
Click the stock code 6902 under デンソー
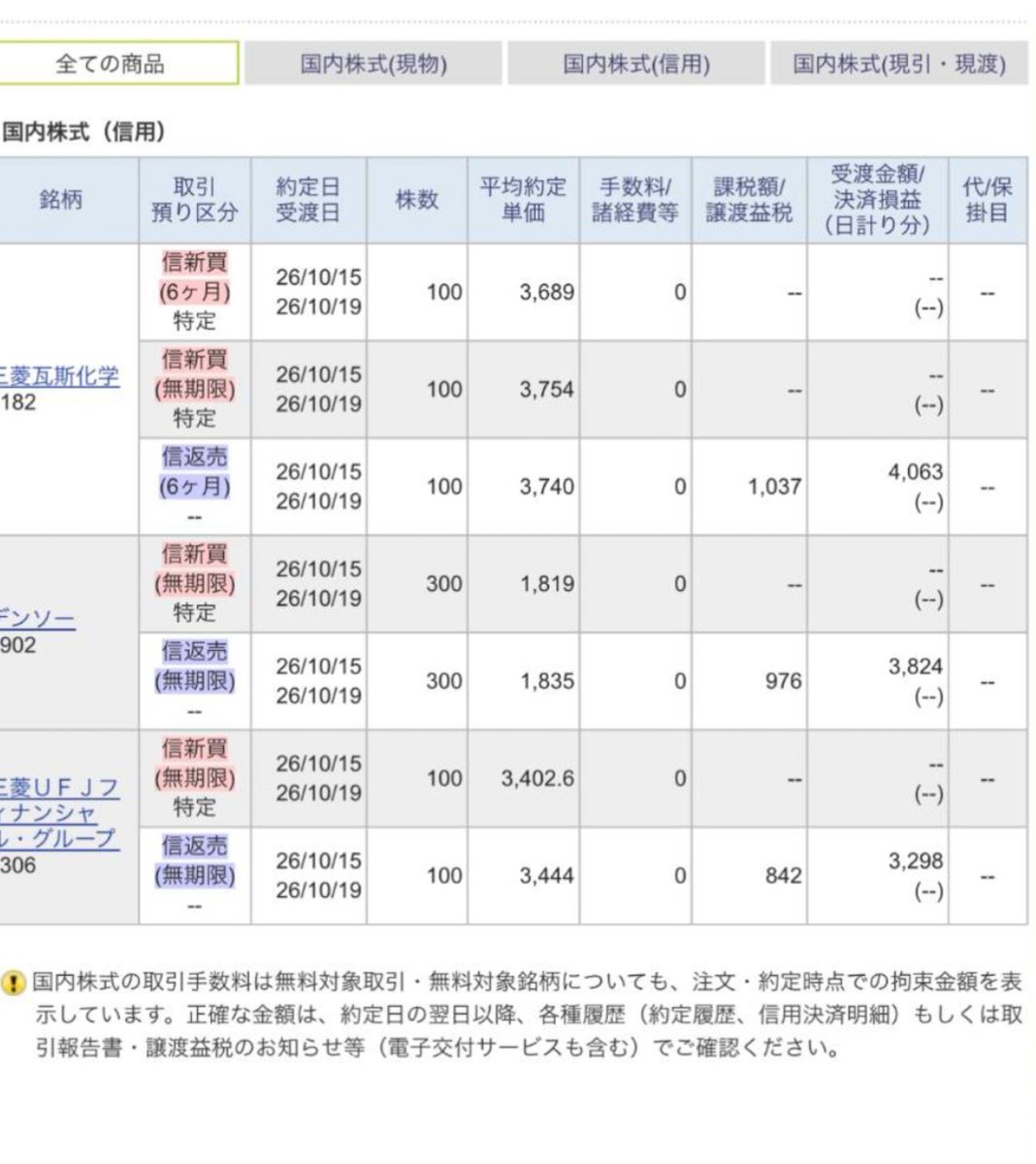pyautogui.click(x=18, y=645)
